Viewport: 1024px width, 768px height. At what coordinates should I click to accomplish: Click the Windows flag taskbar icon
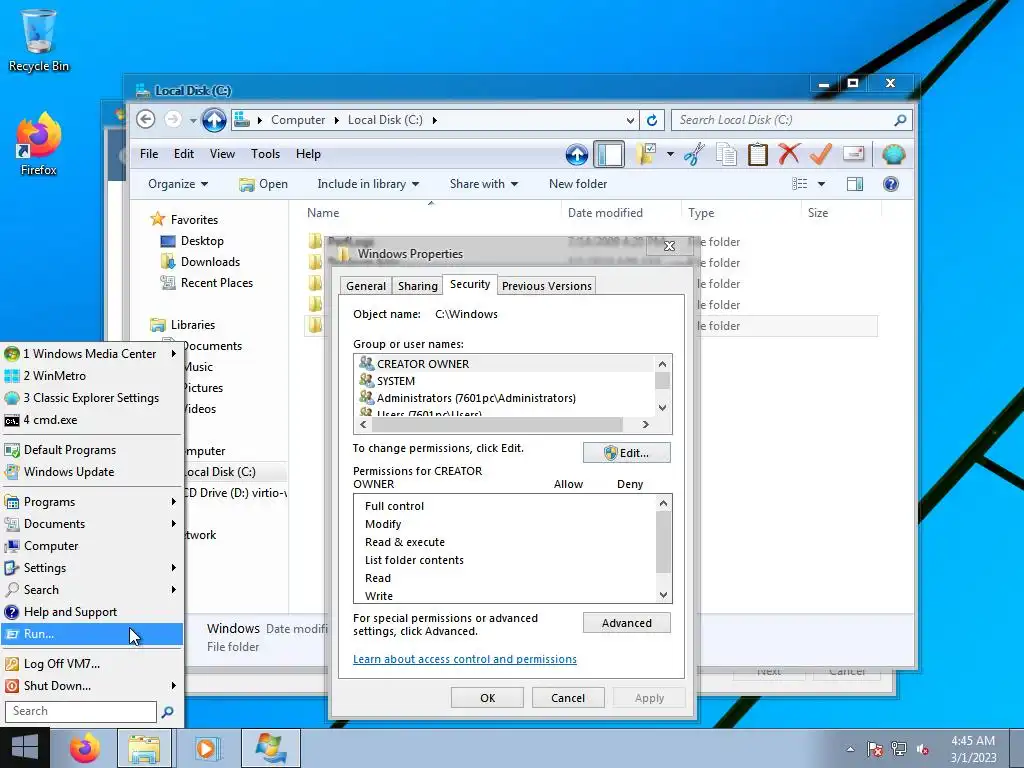270,748
